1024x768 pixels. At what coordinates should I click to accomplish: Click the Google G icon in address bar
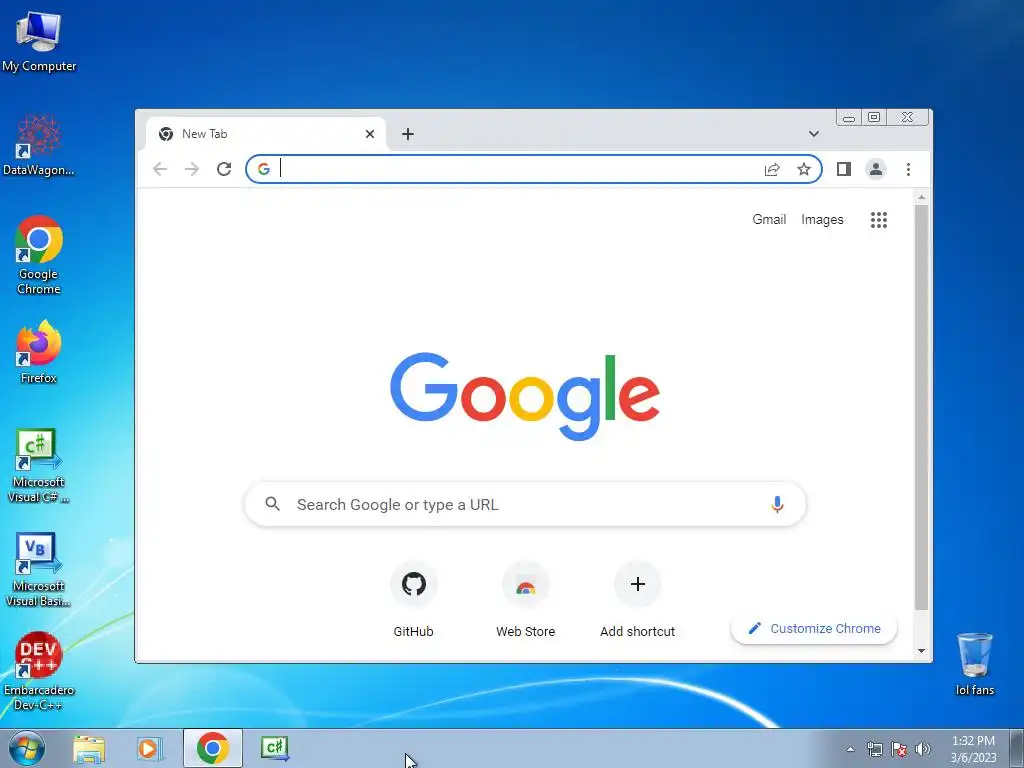click(x=264, y=169)
